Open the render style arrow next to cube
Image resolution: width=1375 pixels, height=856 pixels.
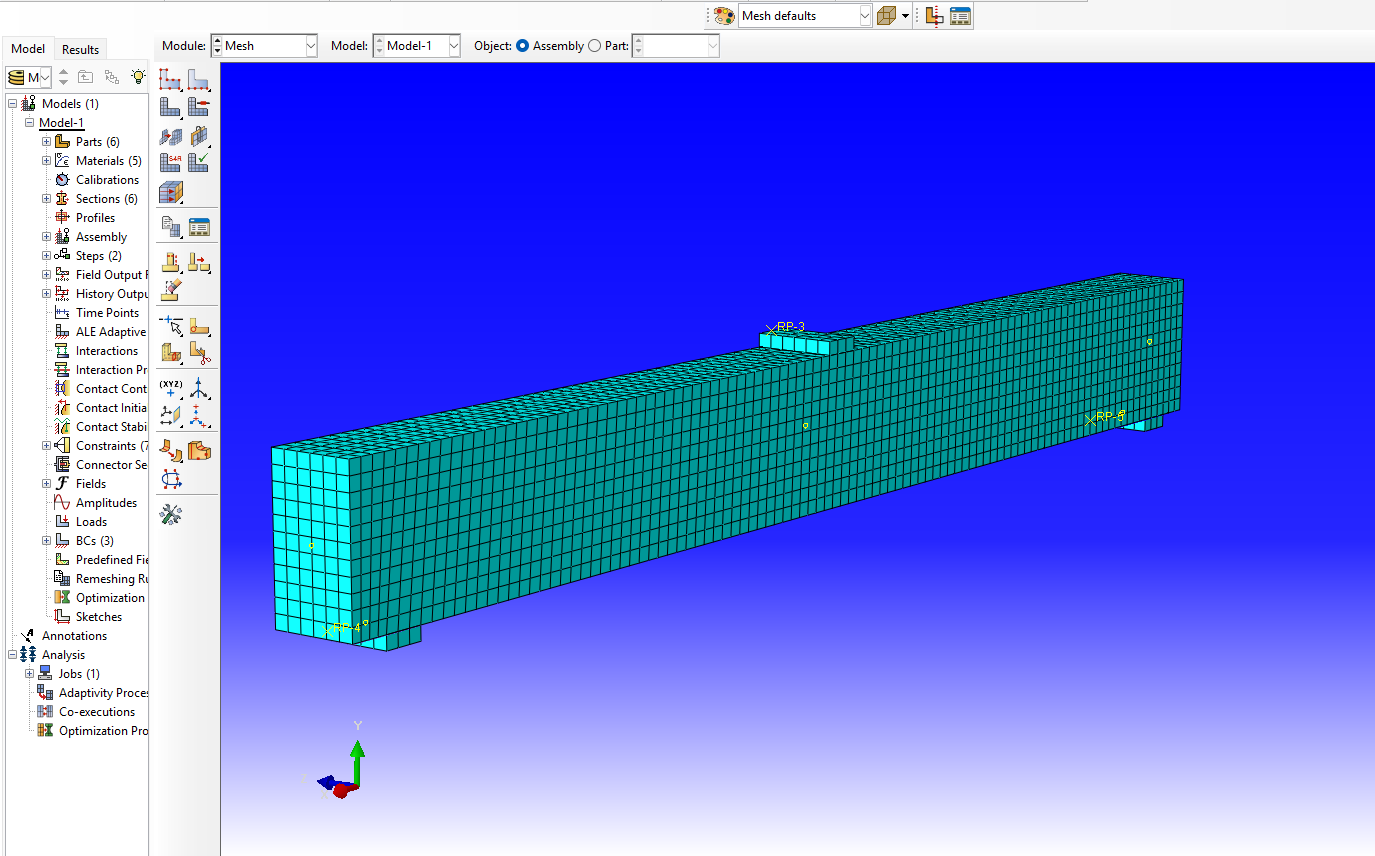pyautogui.click(x=905, y=16)
